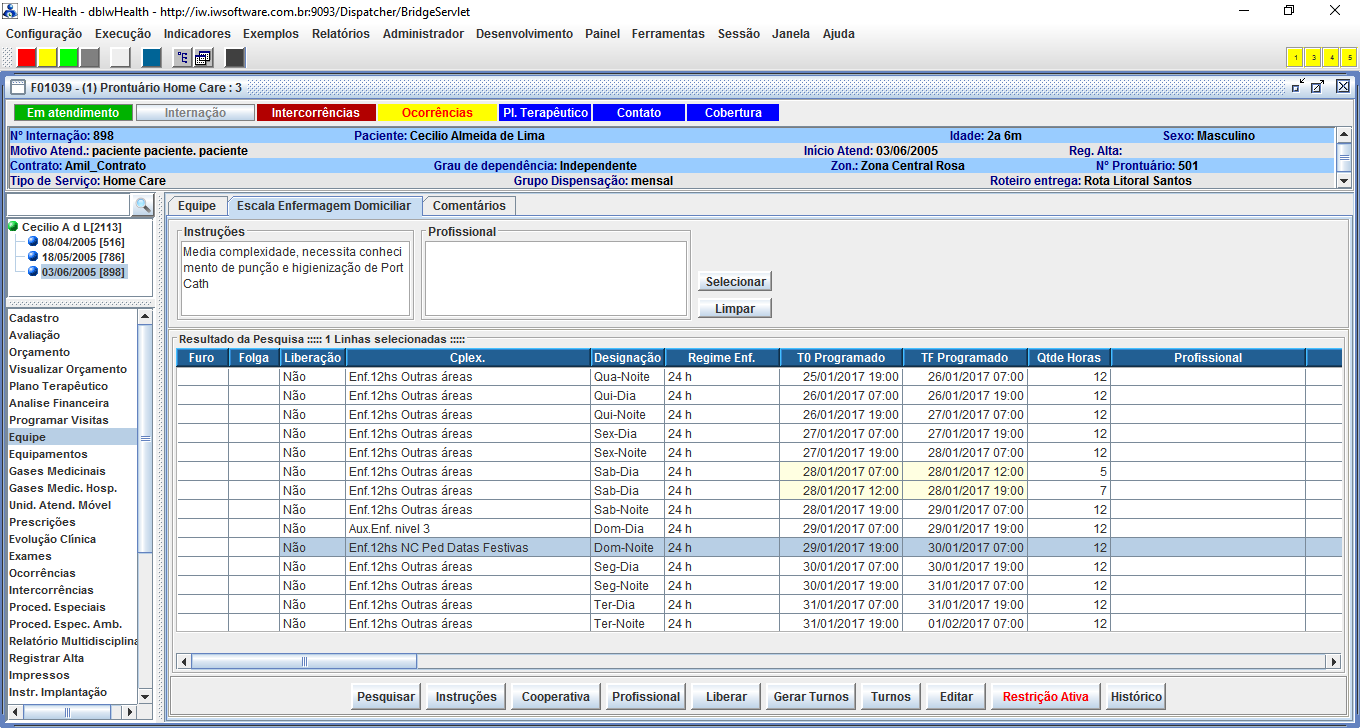This screenshot has width=1360, height=728.
Task: Switch to the Comentários tab
Action: pyautogui.click(x=469, y=206)
